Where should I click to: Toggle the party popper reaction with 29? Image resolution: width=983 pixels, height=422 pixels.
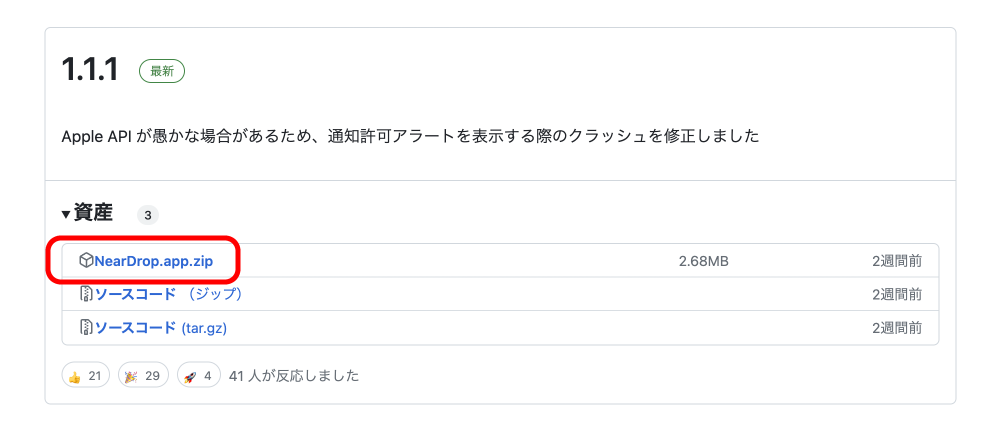(142, 376)
